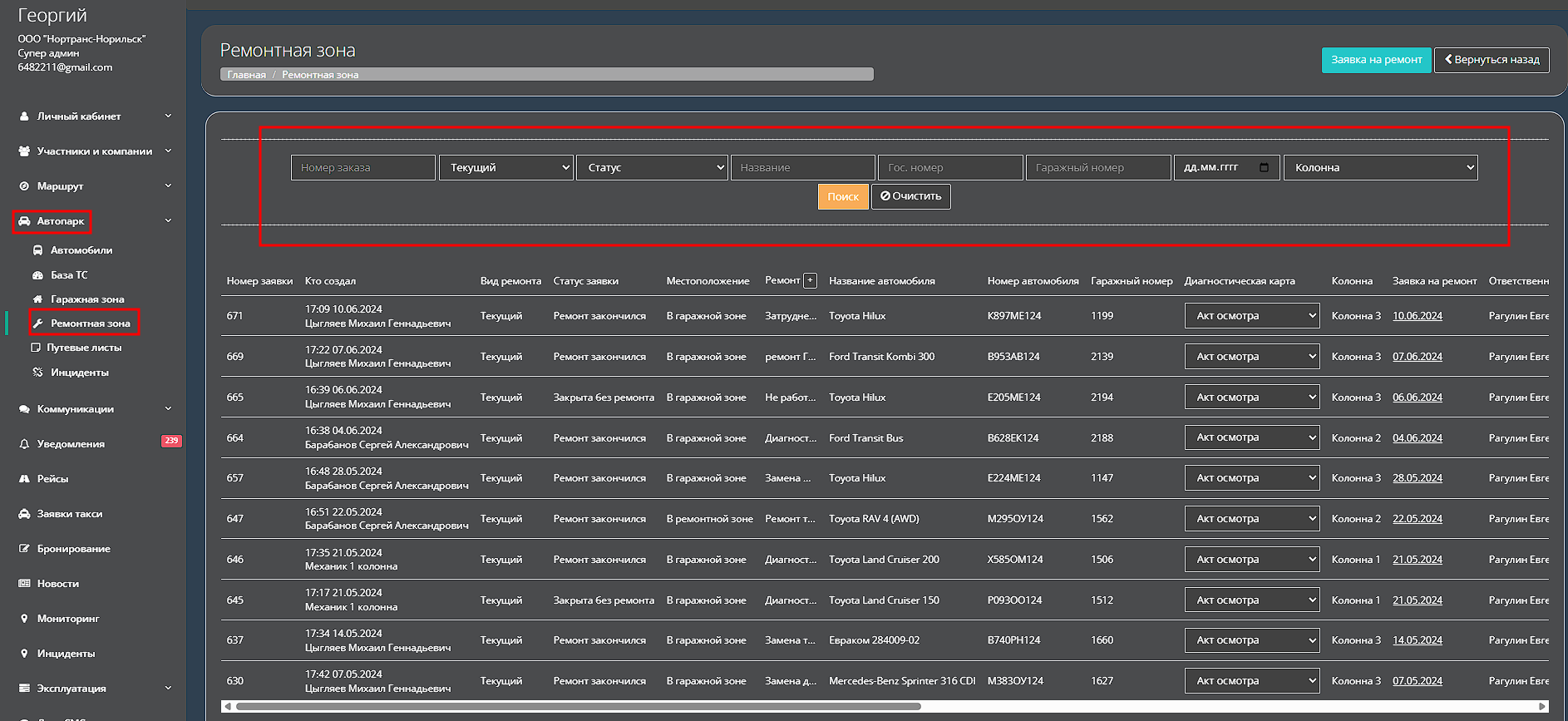1568x721 pixels.
Task: Click the home icon for Гаражная зона
Action: click(x=37, y=299)
